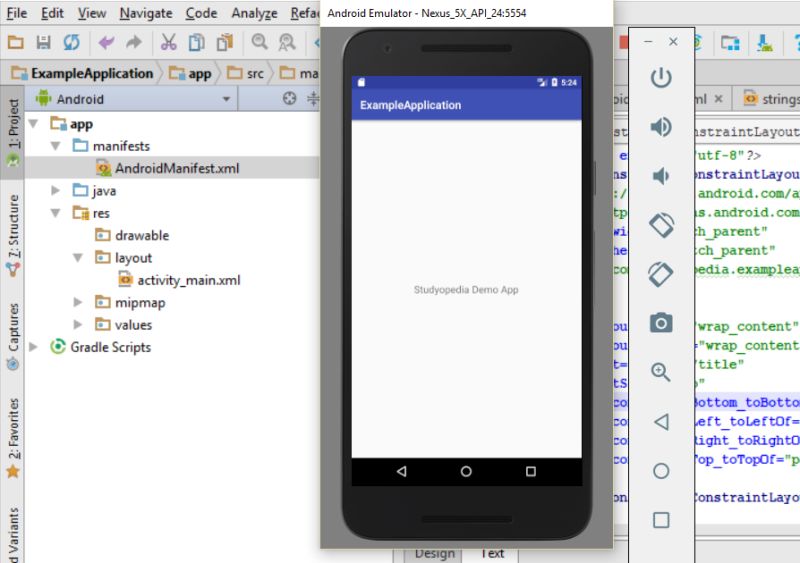Raise volume with emulator Volume Up icon
The width and height of the screenshot is (800, 563).
click(661, 127)
